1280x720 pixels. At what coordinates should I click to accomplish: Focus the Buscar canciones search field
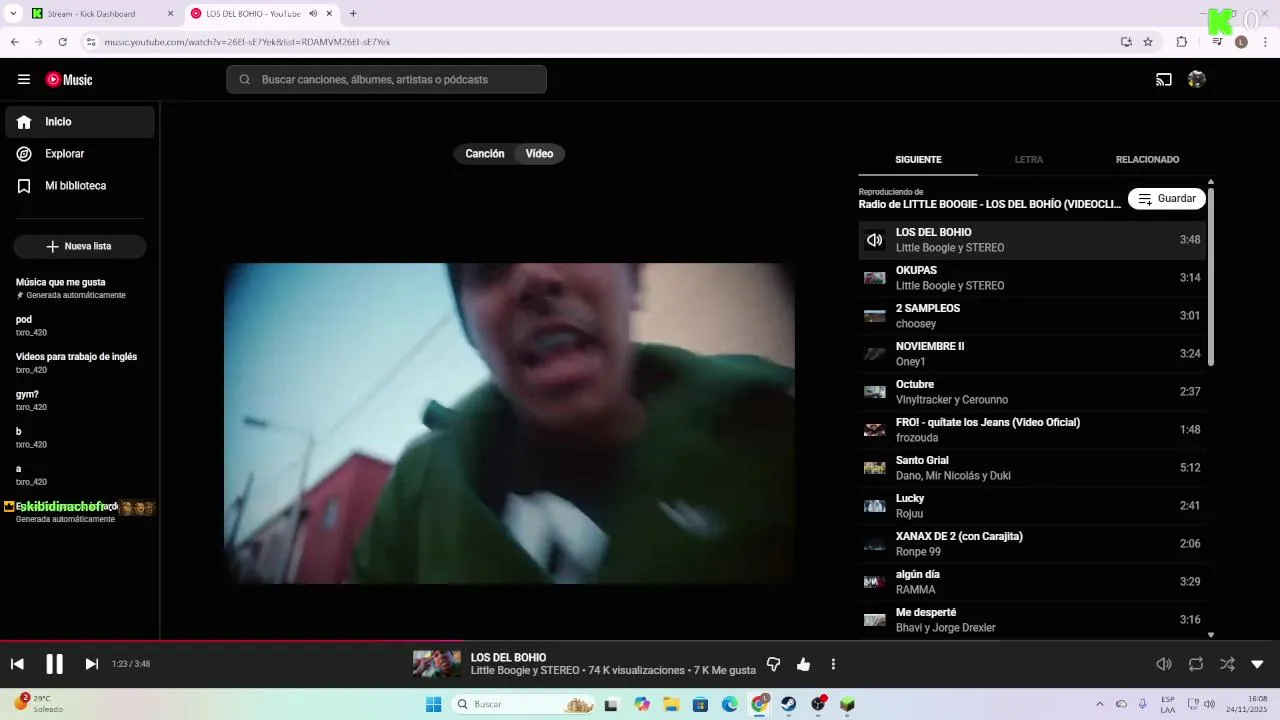(x=387, y=80)
